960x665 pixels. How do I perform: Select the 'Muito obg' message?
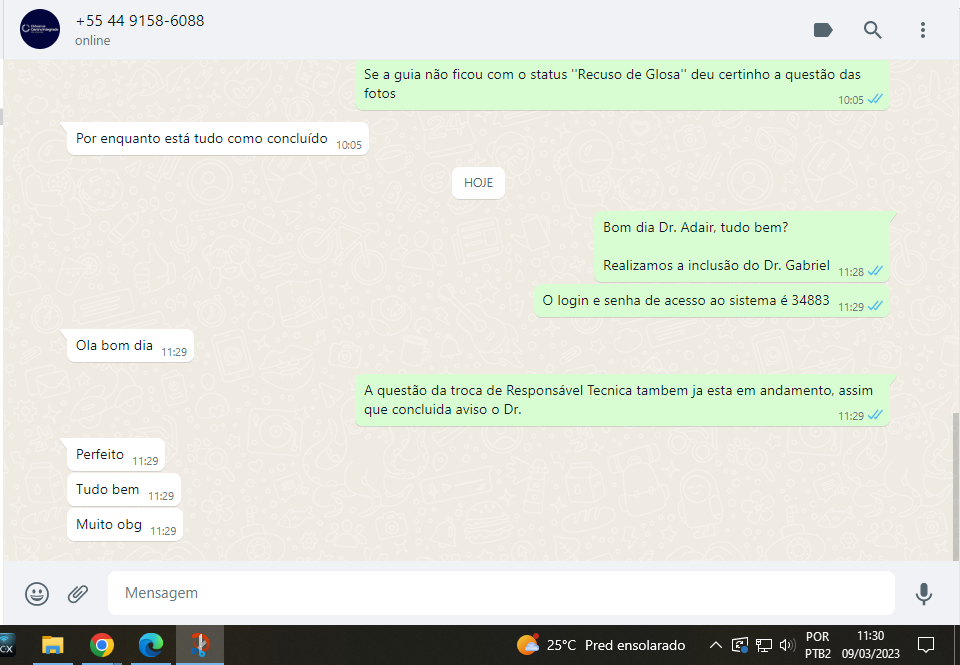[x=125, y=525]
